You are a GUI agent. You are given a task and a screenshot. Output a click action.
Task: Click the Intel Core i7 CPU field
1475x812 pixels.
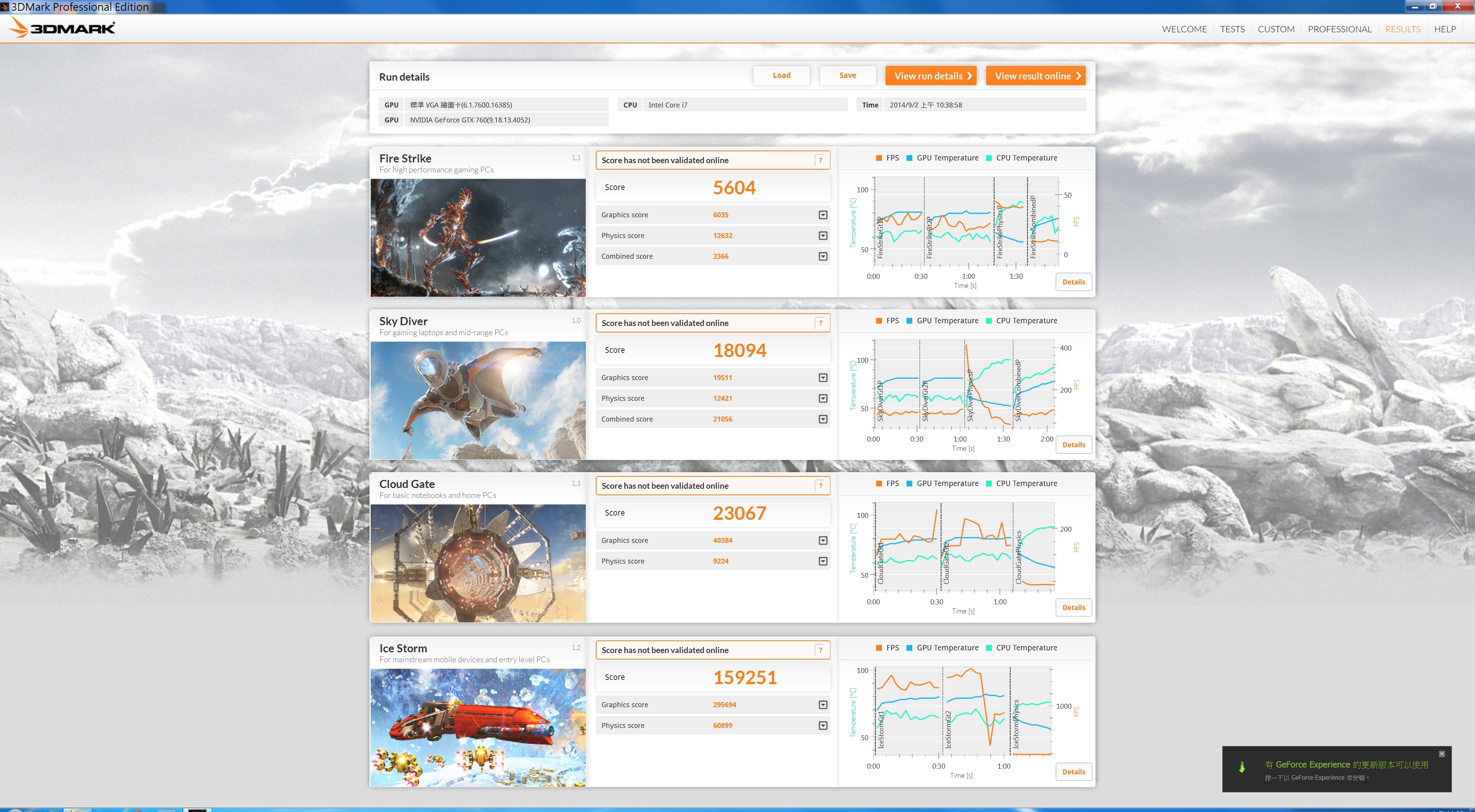(x=745, y=105)
